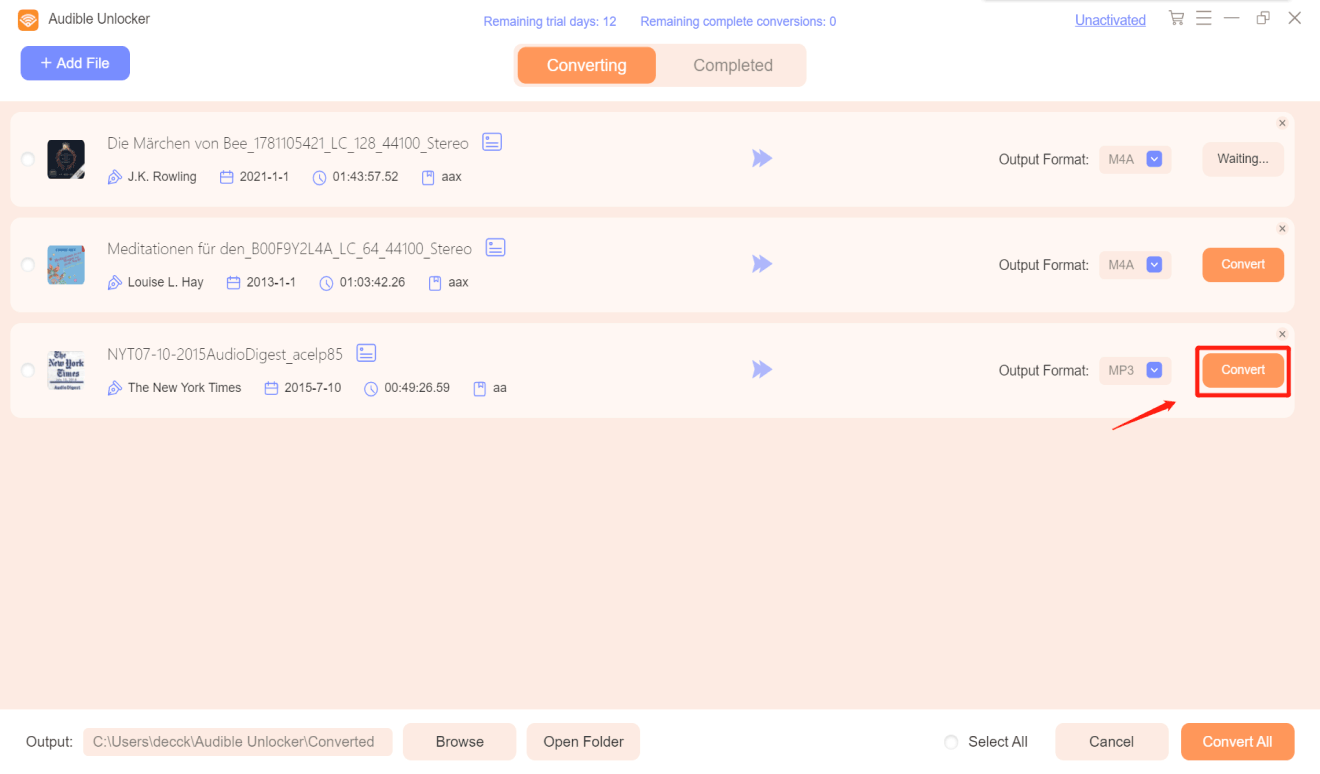Image resolution: width=1320 pixels, height=774 pixels.
Task: Remove Meditationen für den with its X
Action: pos(1282,229)
